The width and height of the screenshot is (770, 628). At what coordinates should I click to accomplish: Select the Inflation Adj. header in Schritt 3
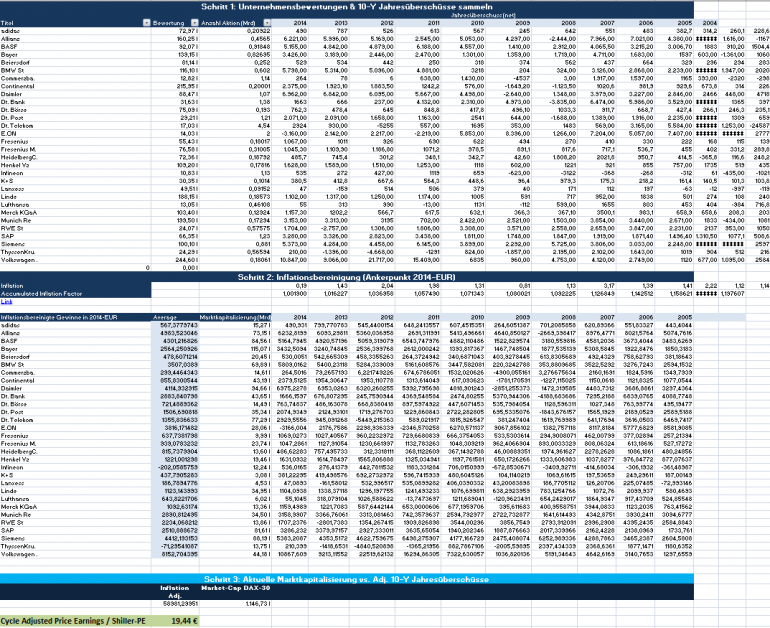coord(175,592)
